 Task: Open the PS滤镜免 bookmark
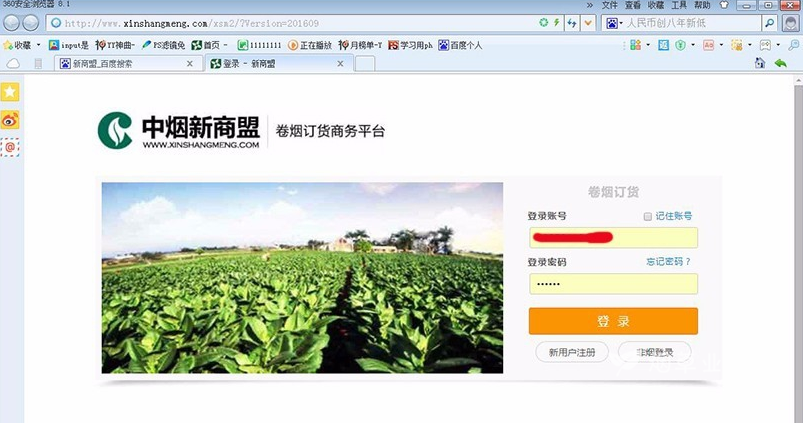[163, 45]
